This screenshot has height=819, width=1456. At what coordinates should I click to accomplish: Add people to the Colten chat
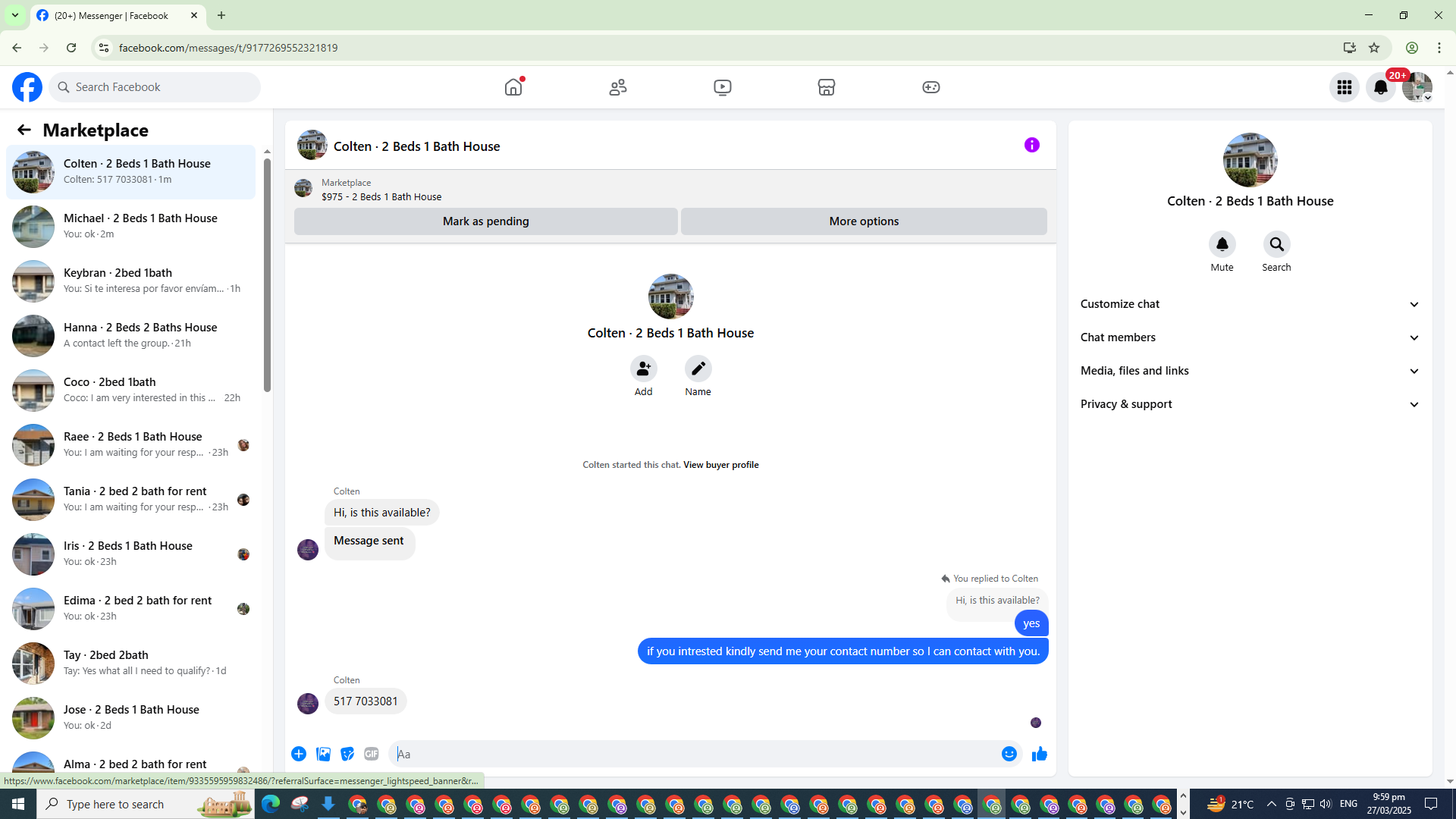coord(644,369)
